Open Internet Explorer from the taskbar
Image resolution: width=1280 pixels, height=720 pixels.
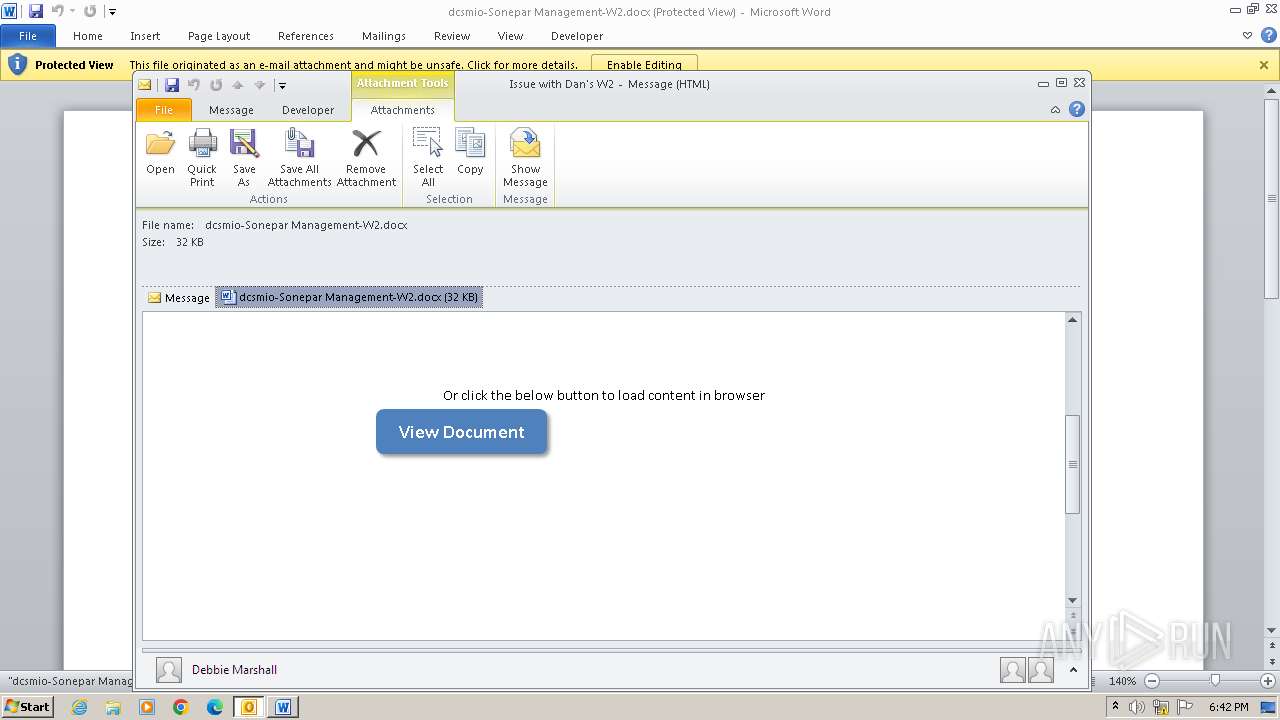click(79, 707)
